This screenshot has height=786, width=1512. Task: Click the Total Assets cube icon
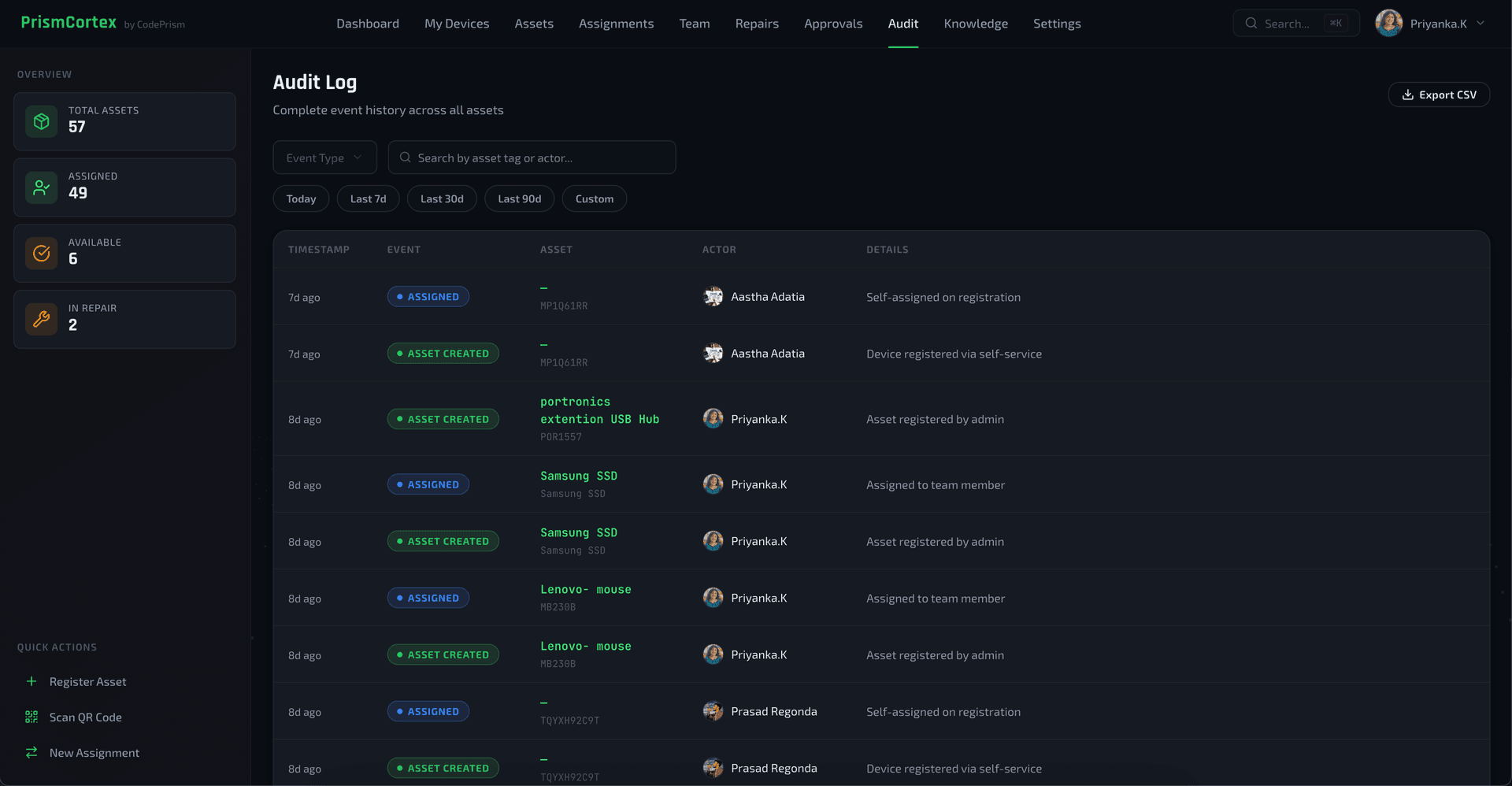coord(42,121)
